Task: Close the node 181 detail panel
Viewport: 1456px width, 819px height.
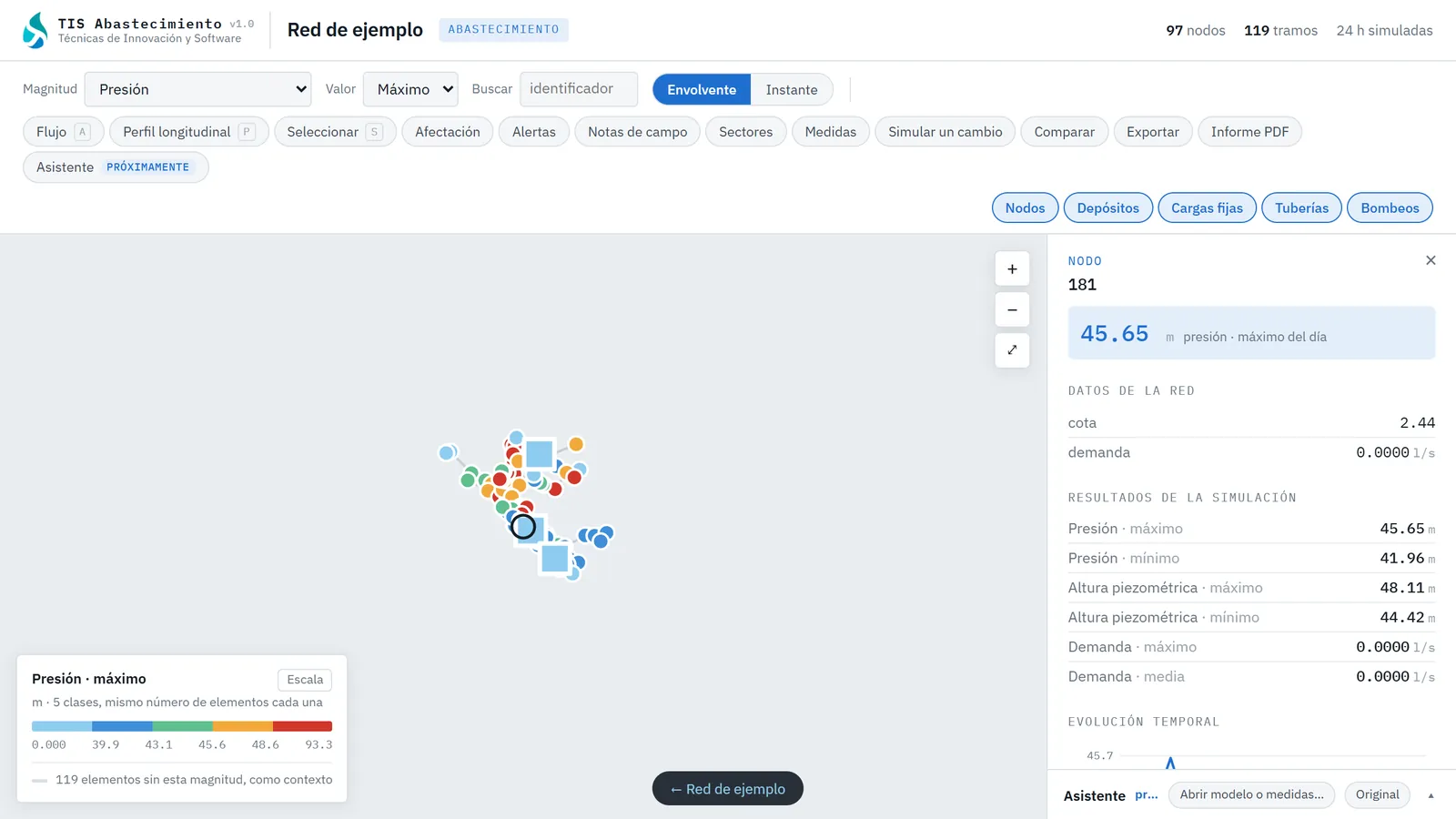Action: coord(1431,260)
